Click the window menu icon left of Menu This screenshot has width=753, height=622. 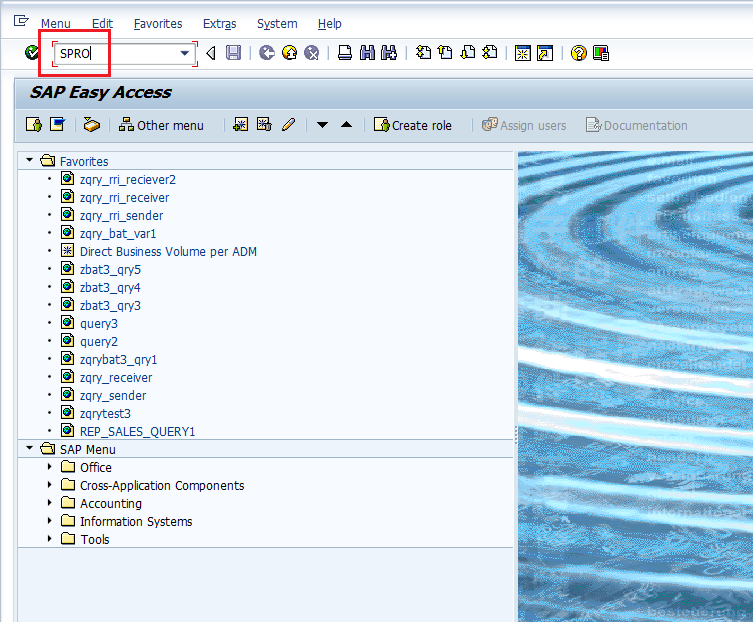(x=21, y=21)
